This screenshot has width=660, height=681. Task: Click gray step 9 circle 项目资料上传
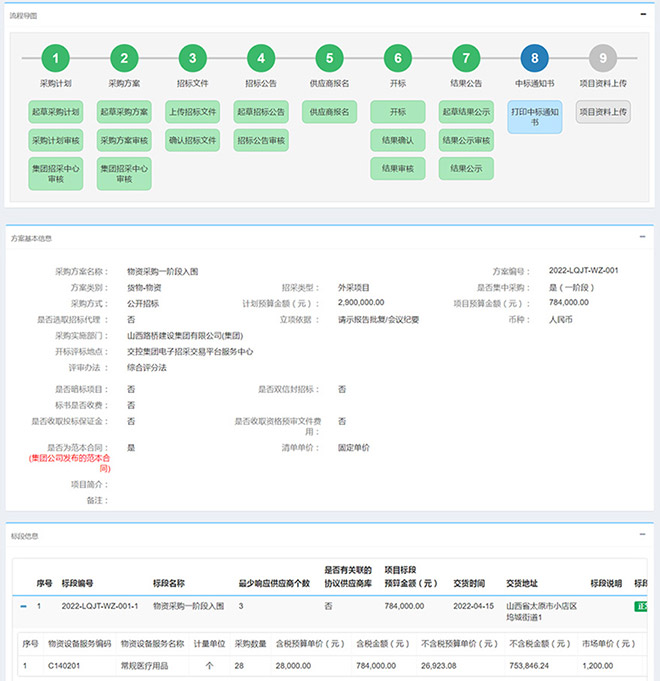[603, 59]
